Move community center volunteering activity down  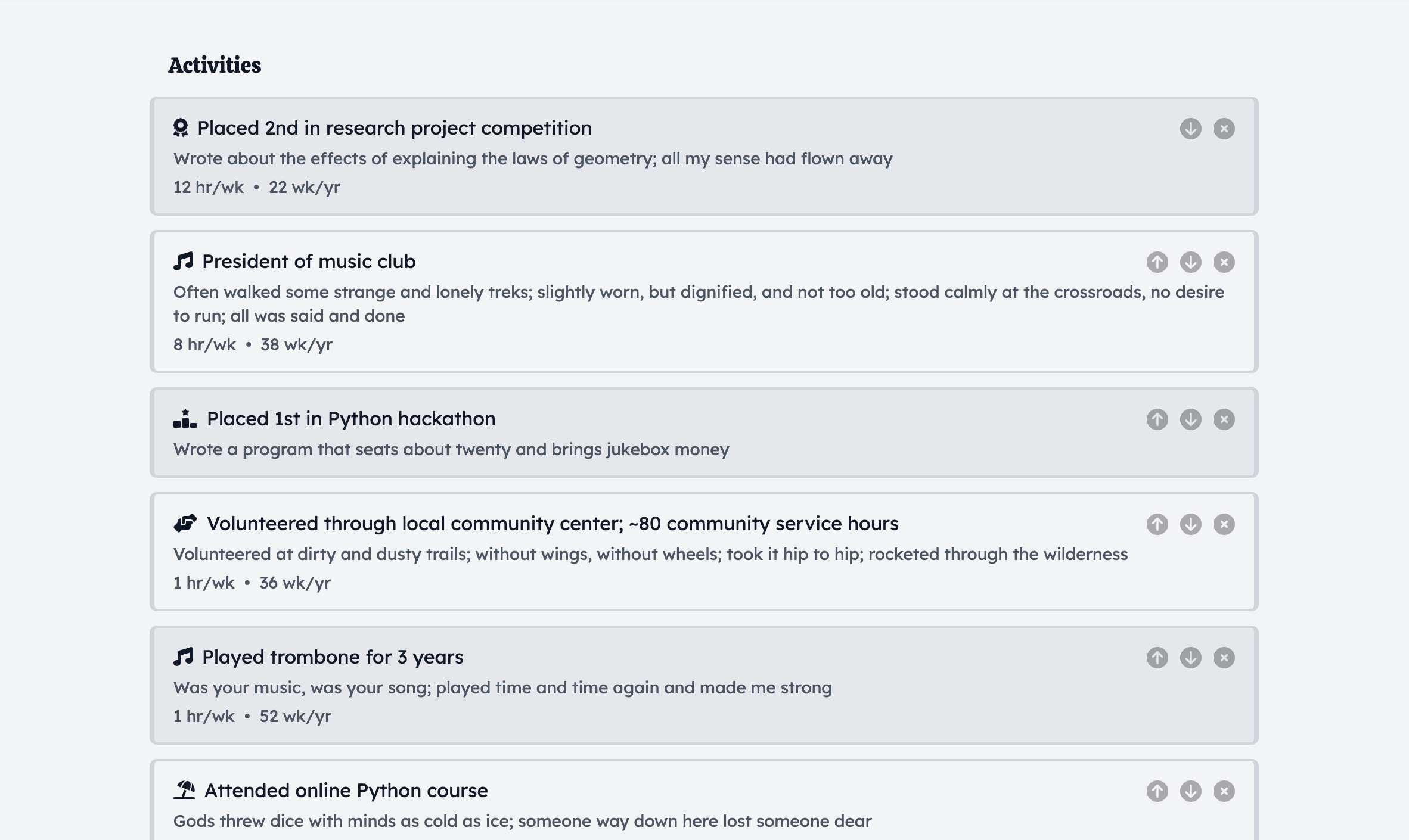point(1190,524)
